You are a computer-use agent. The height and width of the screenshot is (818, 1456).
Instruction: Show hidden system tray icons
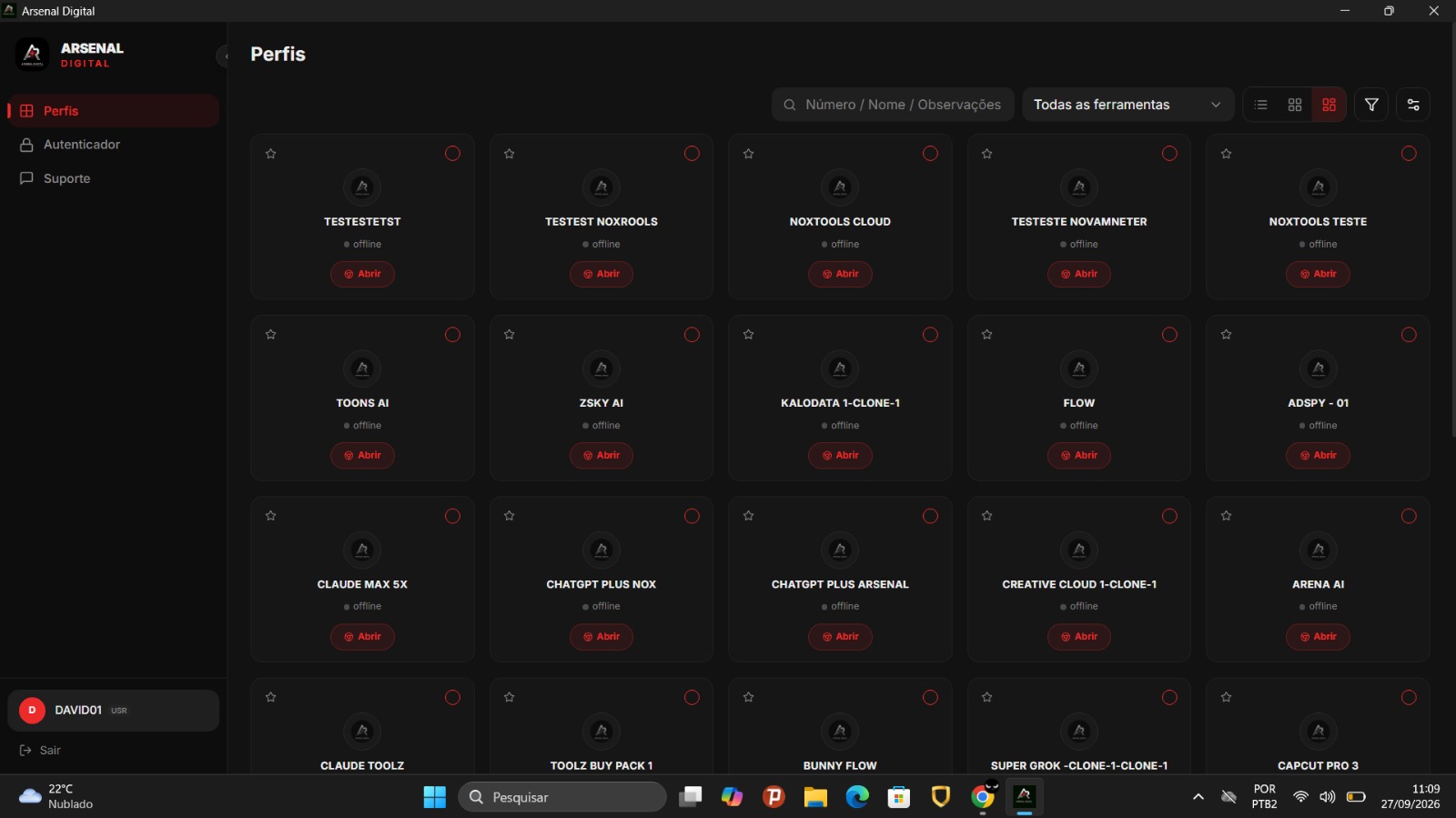[1198, 797]
